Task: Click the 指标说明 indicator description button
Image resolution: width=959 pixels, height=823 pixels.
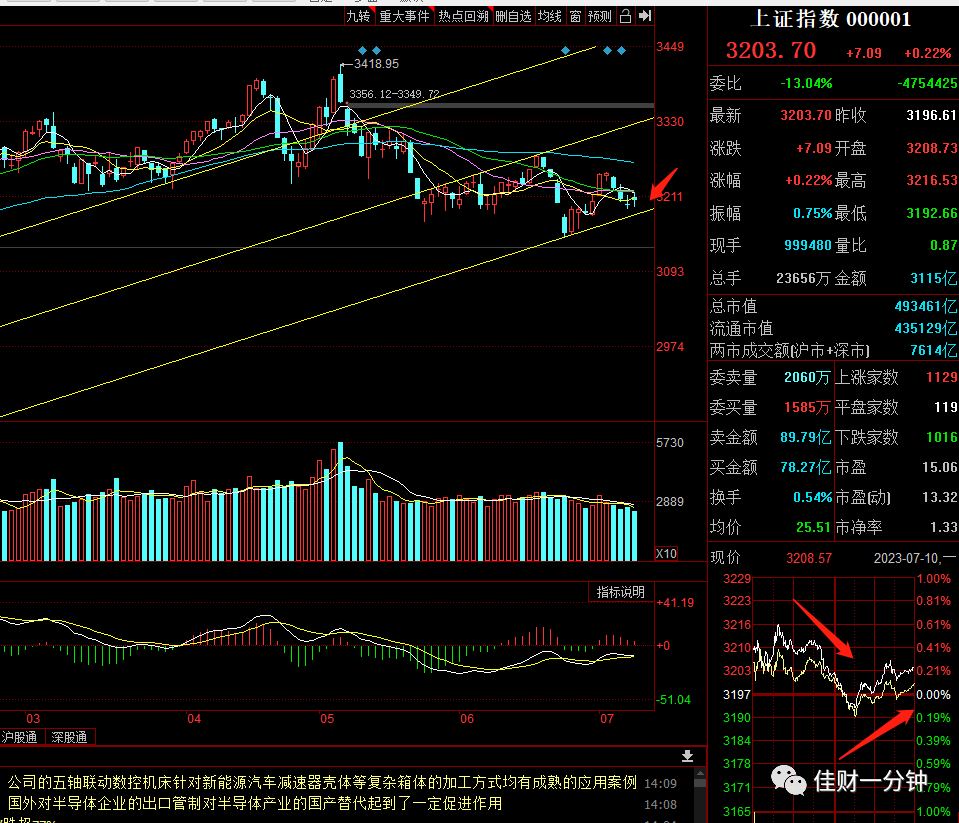Action: [x=621, y=592]
